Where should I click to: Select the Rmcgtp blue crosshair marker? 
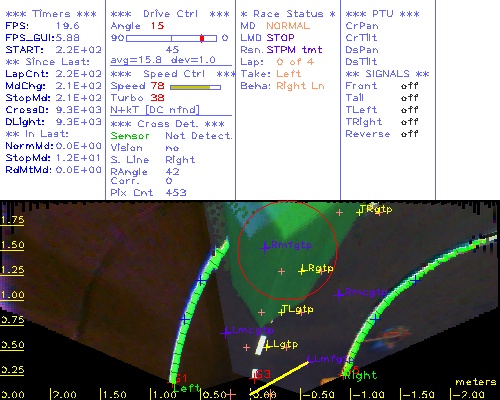click(339, 294)
